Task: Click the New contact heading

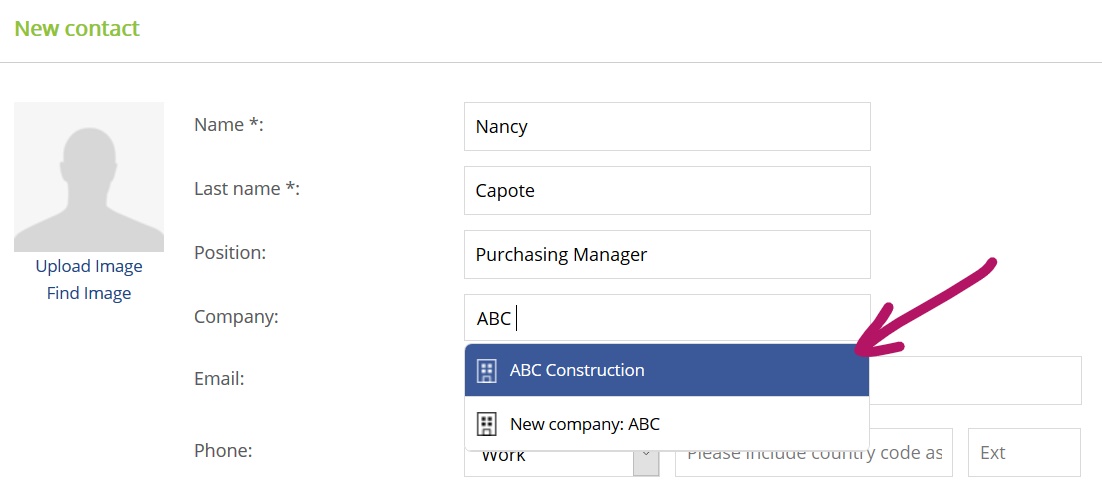Action: [x=77, y=29]
